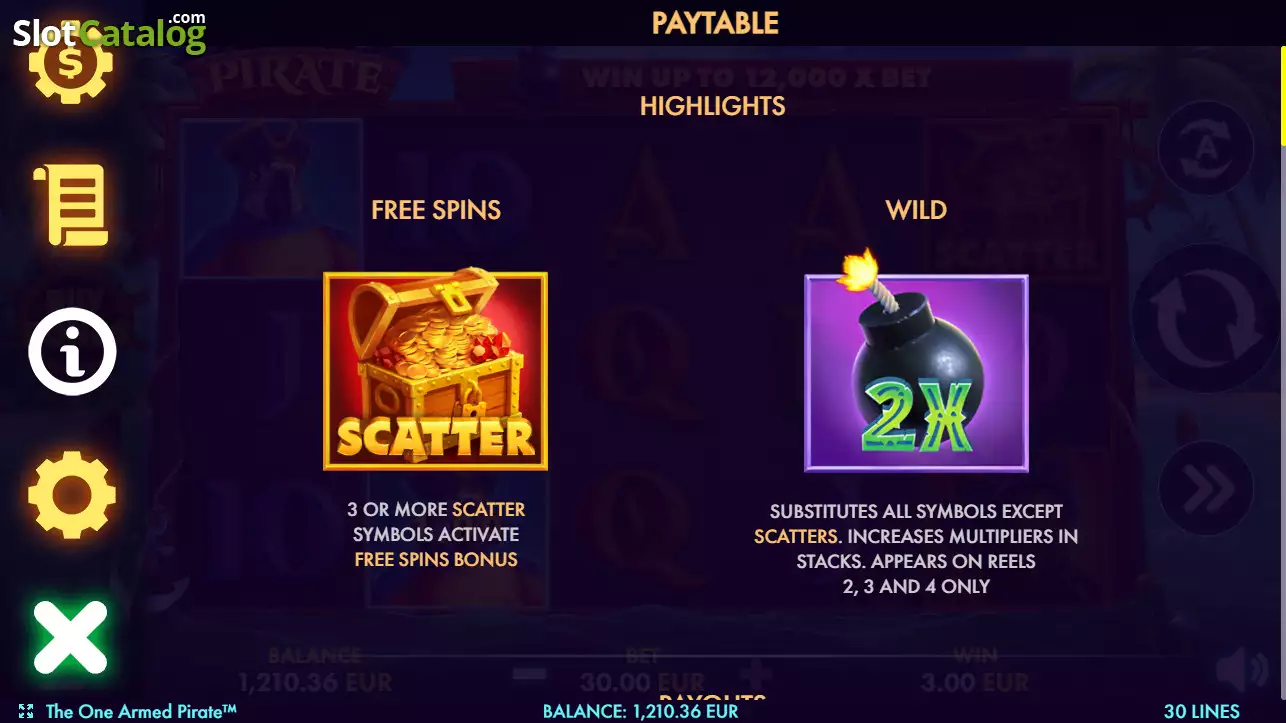The width and height of the screenshot is (1286, 723).
Task: Click the Scatter treasure chest symbol
Action: 435,370
